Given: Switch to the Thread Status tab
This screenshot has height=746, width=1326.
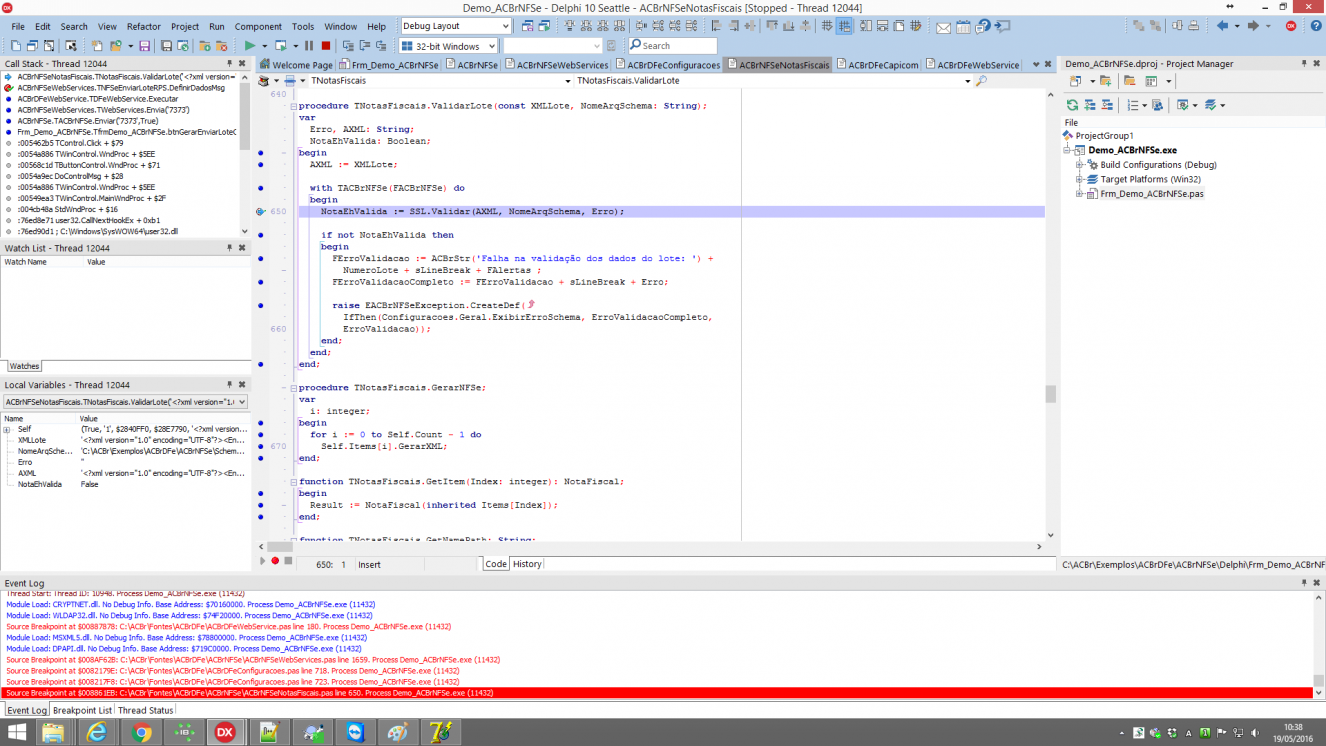Looking at the screenshot, I should [x=146, y=710].
